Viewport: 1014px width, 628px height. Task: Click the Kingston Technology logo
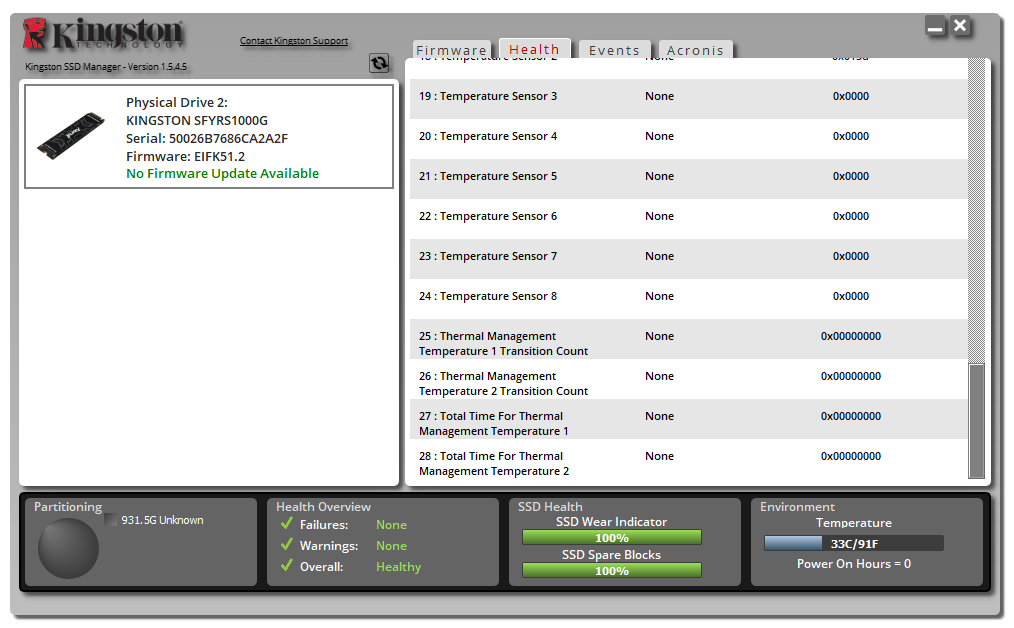tap(103, 34)
